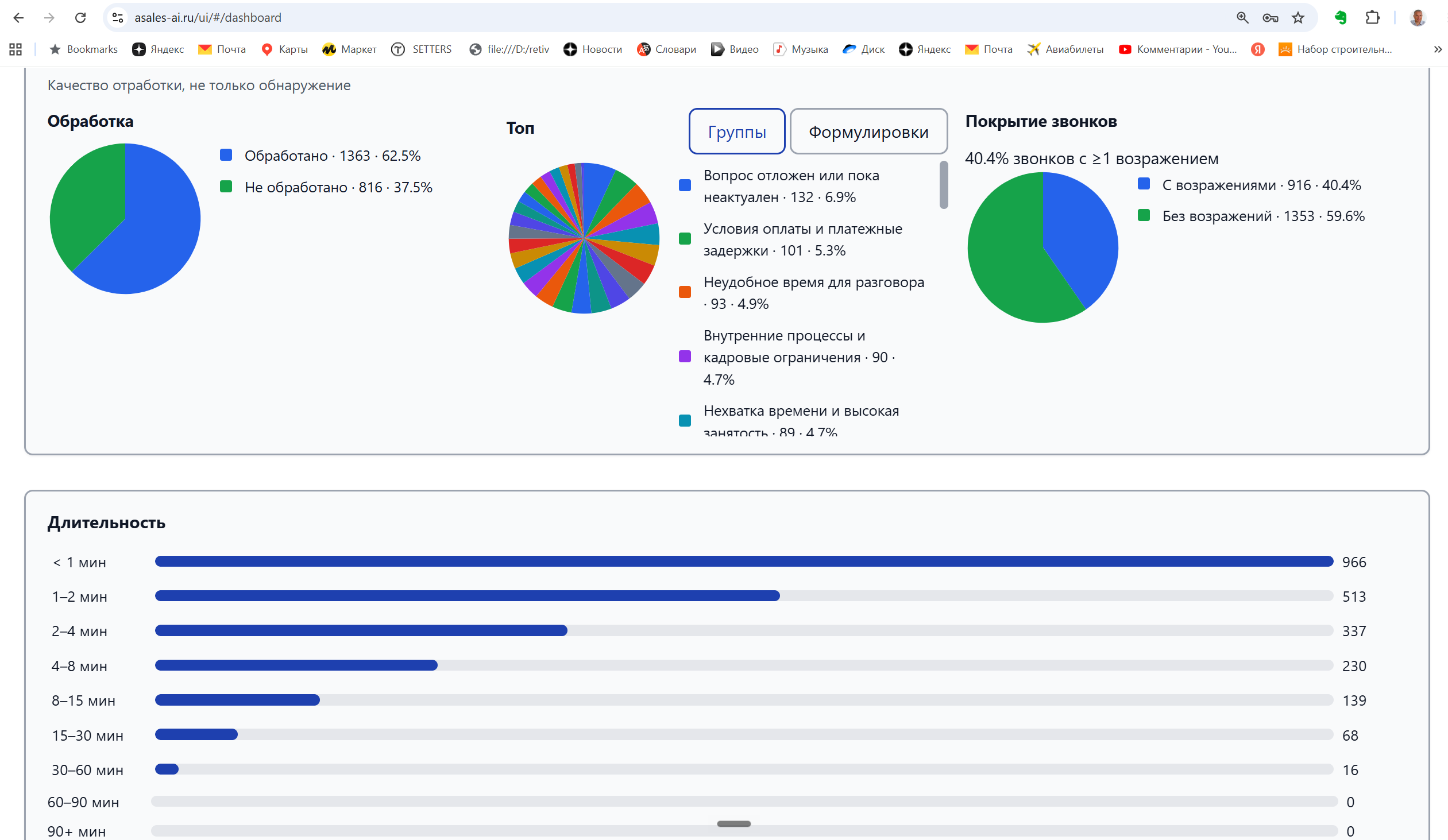Click the green Без возражений legend swatch
This screenshot has width=1448, height=840.
tap(1144, 215)
